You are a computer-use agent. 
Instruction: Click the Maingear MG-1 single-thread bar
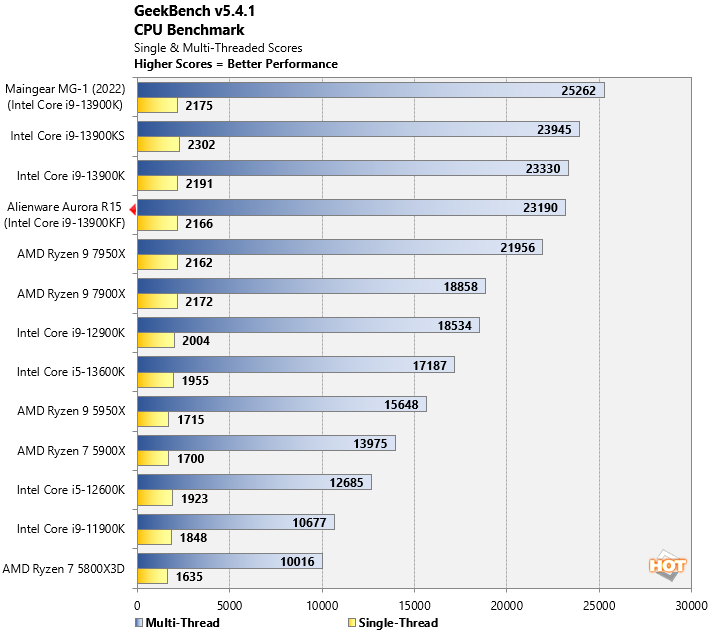pos(158,105)
